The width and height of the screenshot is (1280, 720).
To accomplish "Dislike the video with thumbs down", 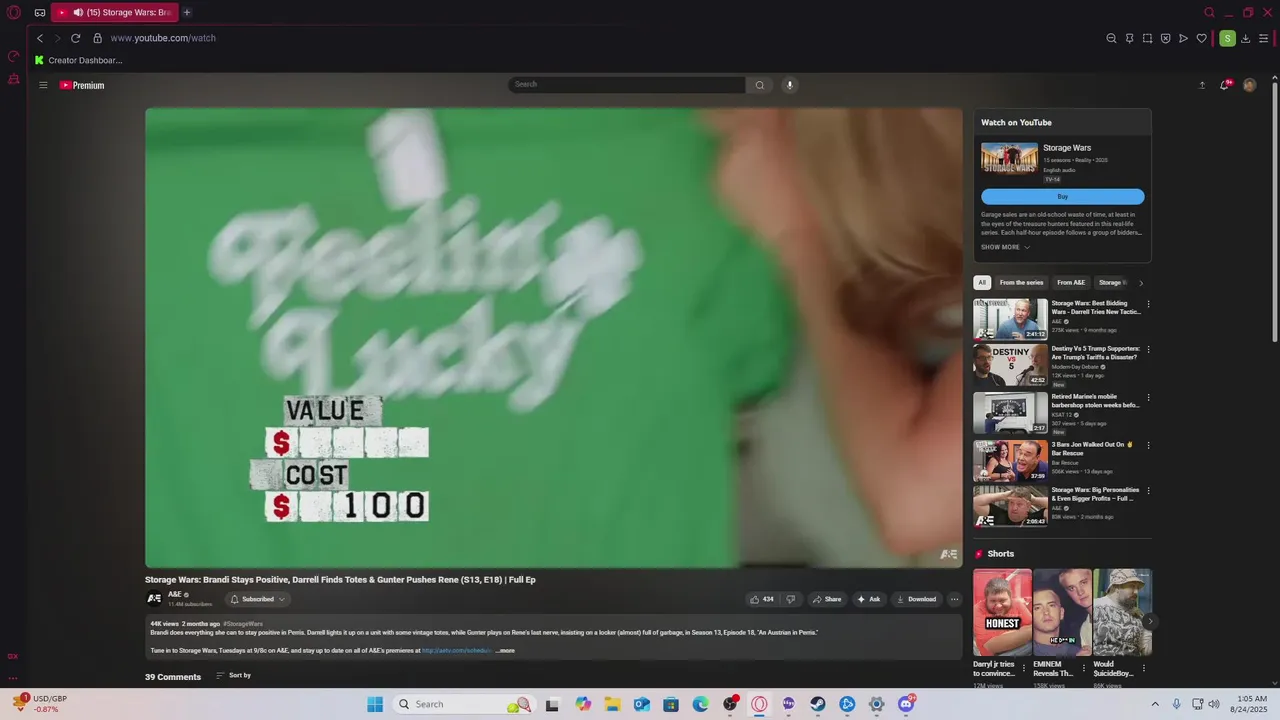I will pyautogui.click(x=791, y=599).
